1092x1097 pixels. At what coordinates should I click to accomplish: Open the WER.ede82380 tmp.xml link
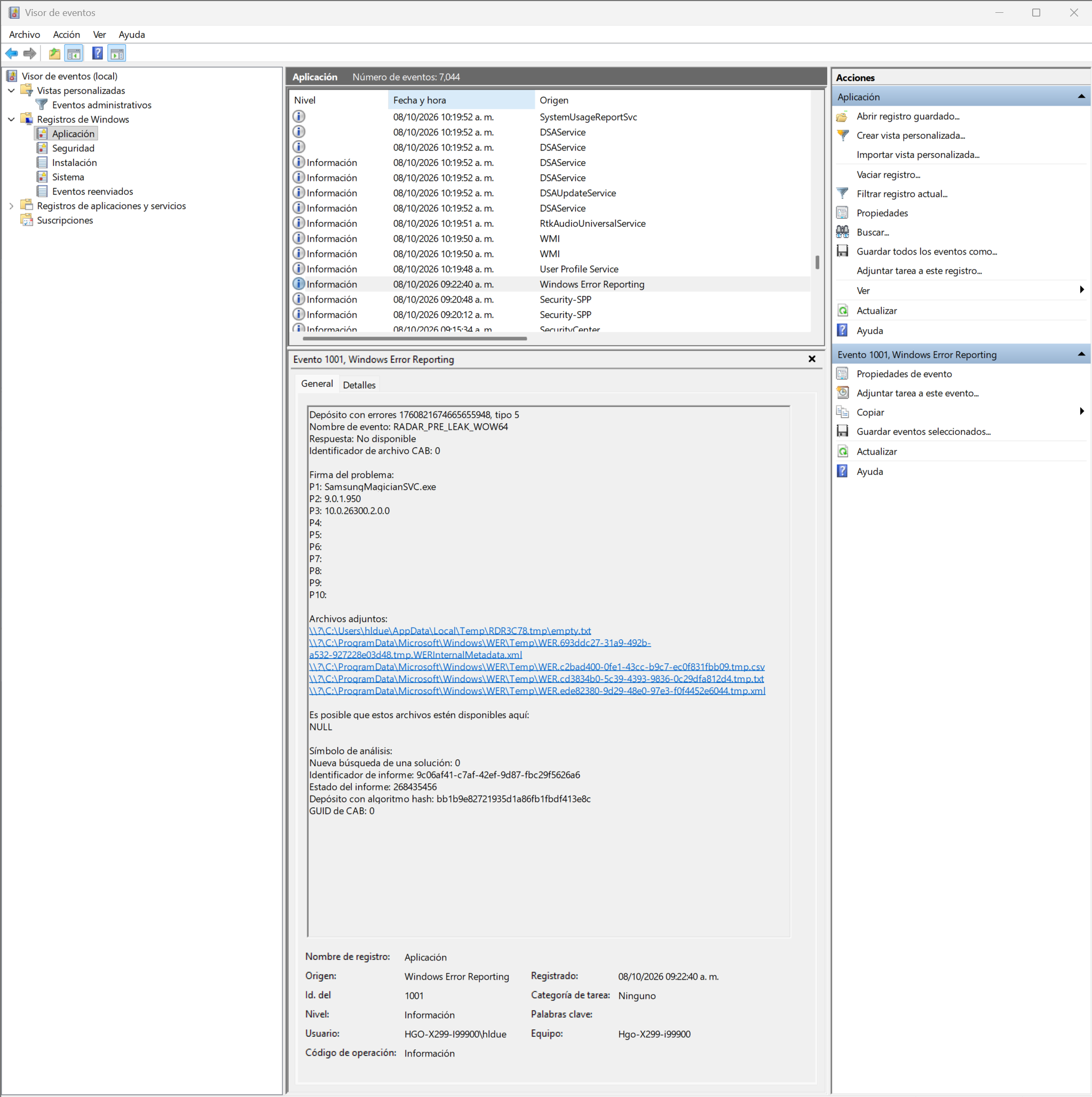pos(537,691)
